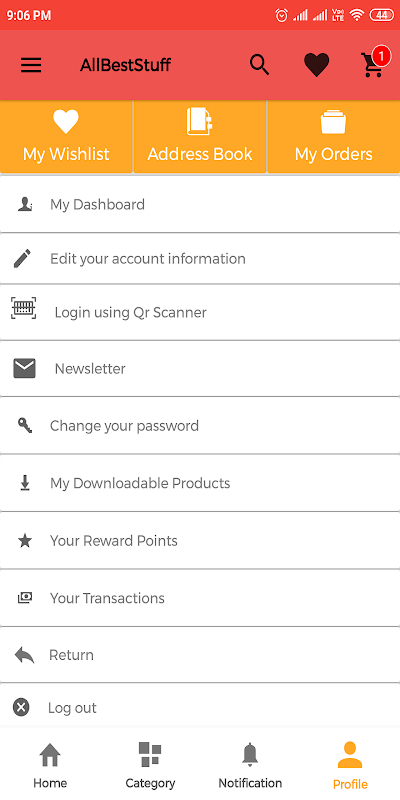Open the Address Book tile
400x800 pixels.
[200, 137]
